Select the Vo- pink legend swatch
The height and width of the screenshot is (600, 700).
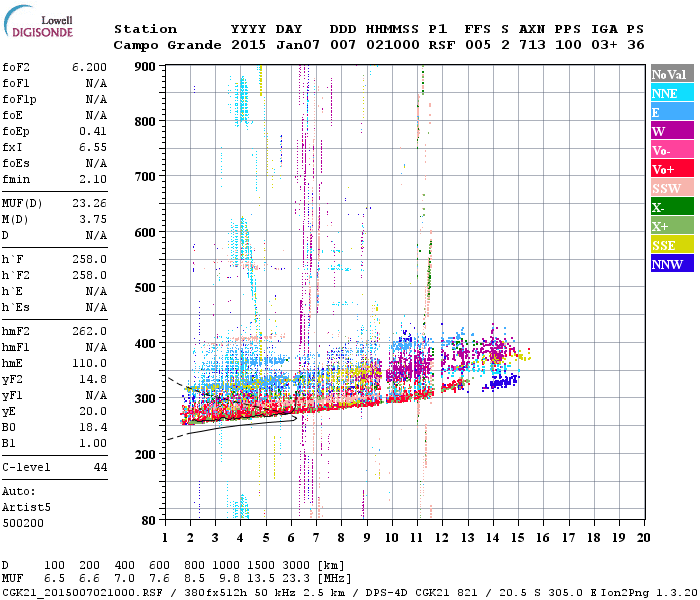[x=672, y=150]
